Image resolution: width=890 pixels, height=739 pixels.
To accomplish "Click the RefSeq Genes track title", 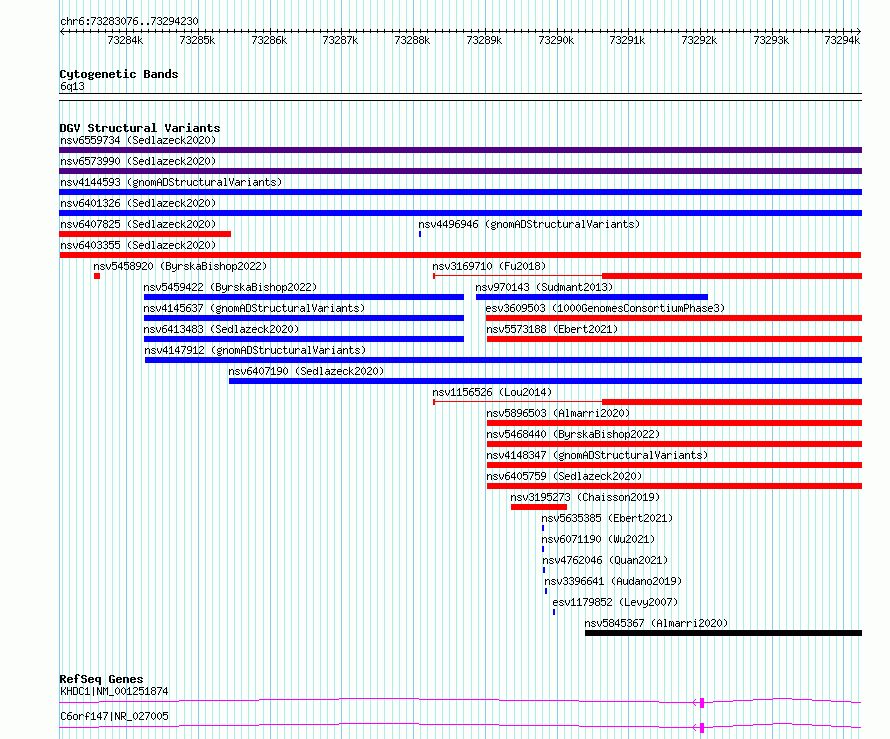I will 101,679.
